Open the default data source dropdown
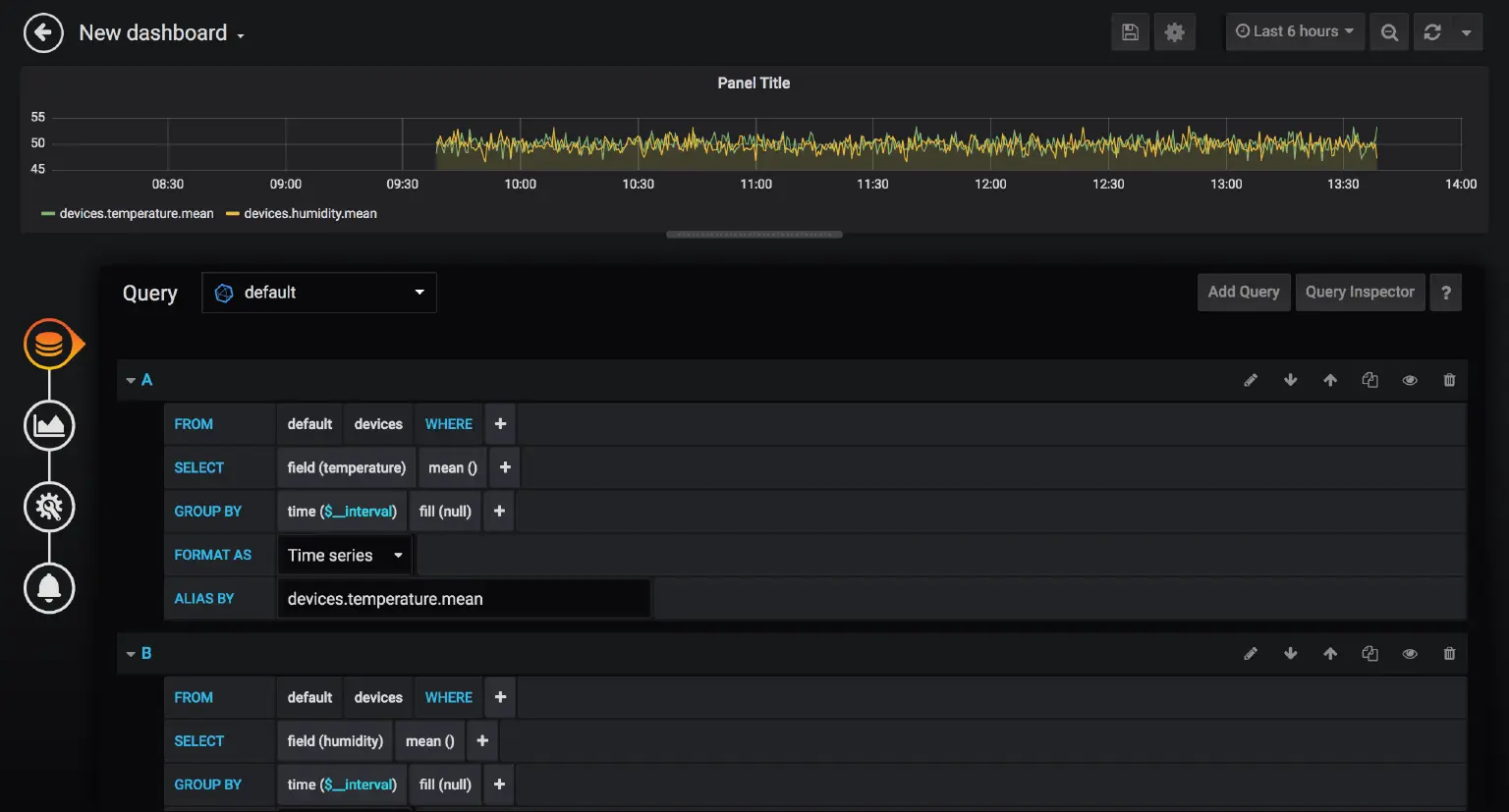The image size is (1509, 812). pyautogui.click(x=319, y=293)
